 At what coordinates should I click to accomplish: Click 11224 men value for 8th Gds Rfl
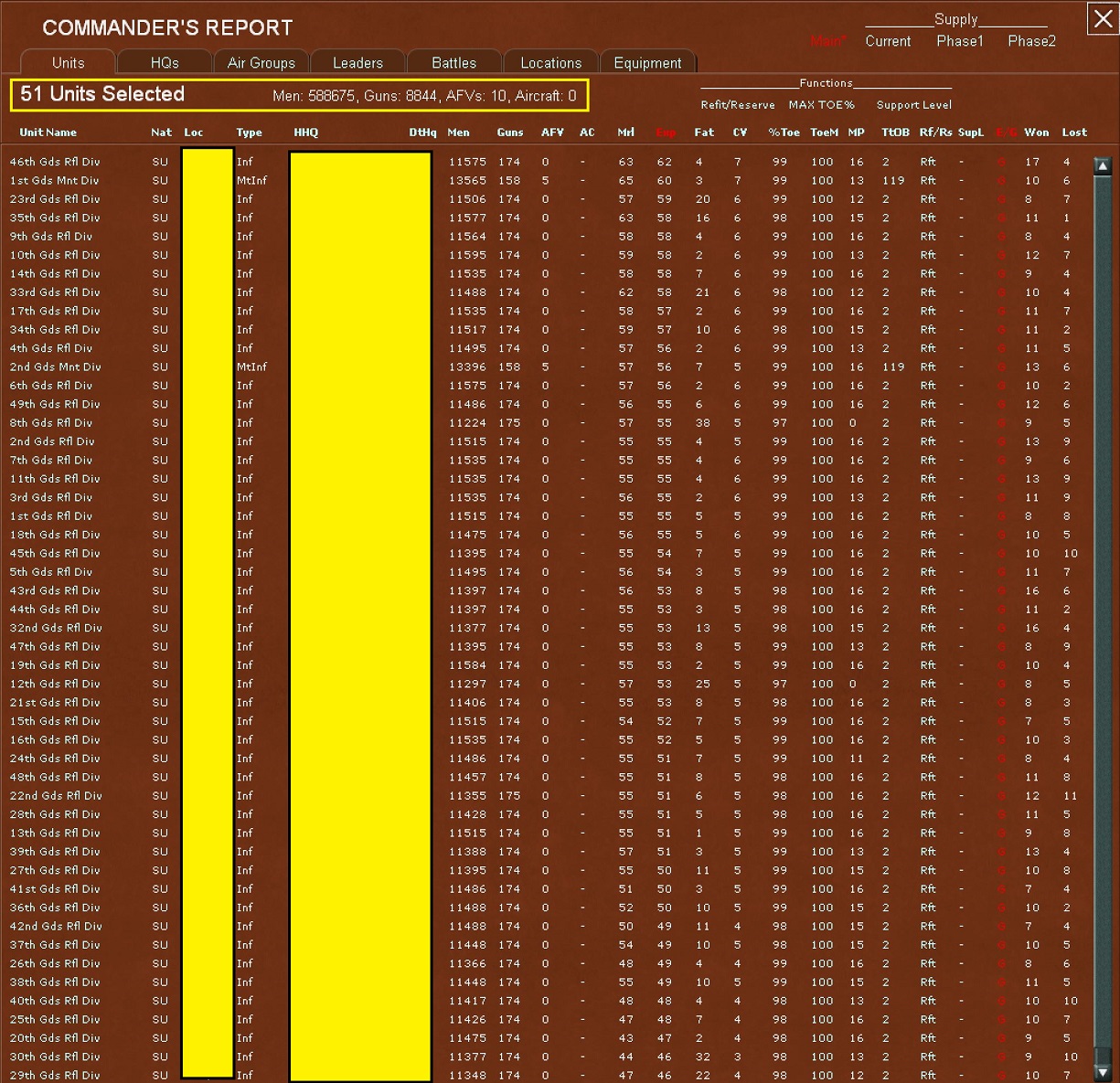coord(467,422)
